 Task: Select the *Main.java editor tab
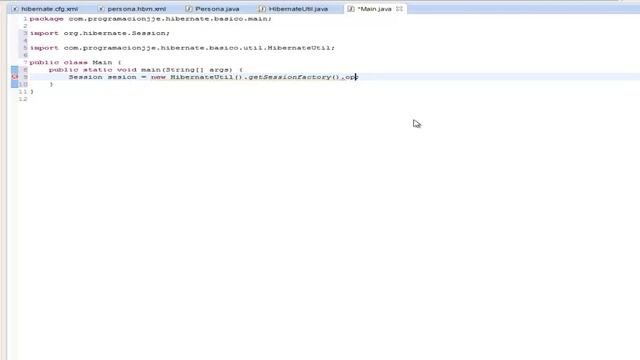374,9
